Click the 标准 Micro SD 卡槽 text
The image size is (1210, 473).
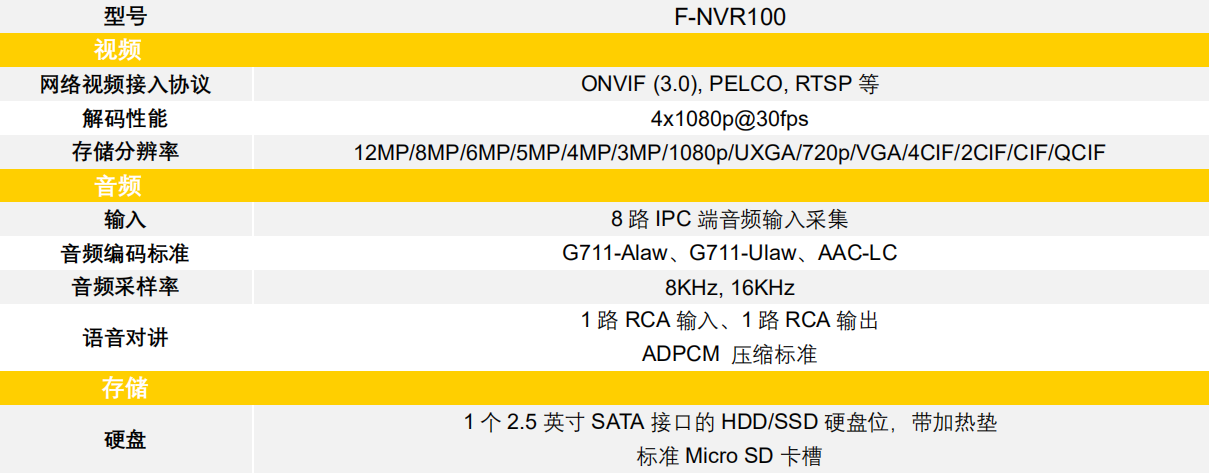click(x=729, y=457)
